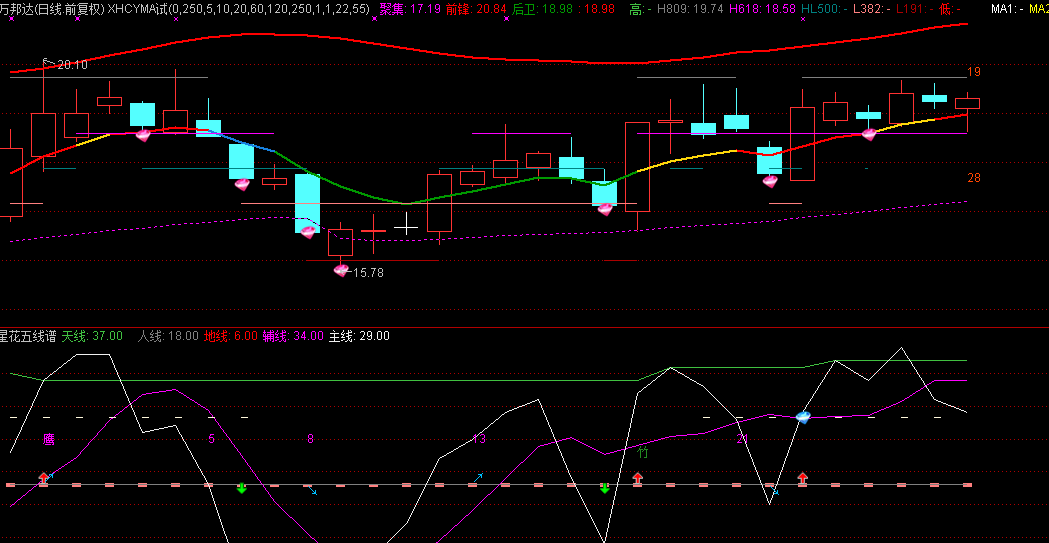Click the 前锋: 20.84 value
The height and width of the screenshot is (543, 1049).
(x=476, y=9)
